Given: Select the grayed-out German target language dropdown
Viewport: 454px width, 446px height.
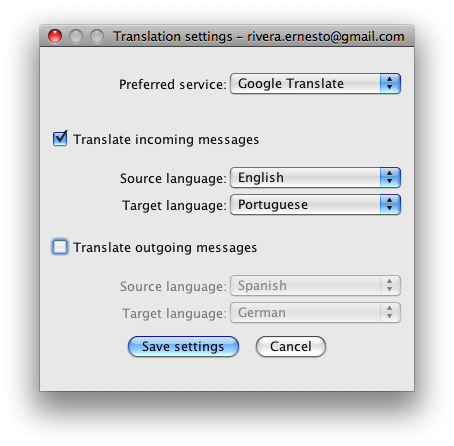Looking at the screenshot, I should click(315, 313).
